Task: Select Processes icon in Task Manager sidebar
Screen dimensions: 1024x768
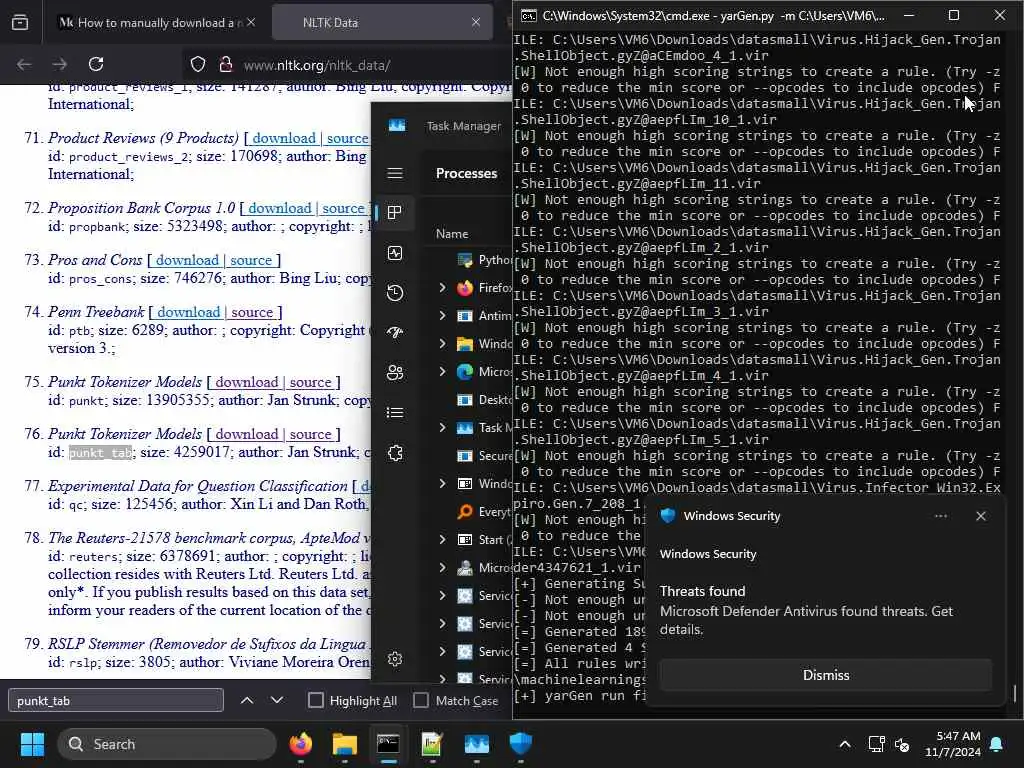Action: point(395,213)
